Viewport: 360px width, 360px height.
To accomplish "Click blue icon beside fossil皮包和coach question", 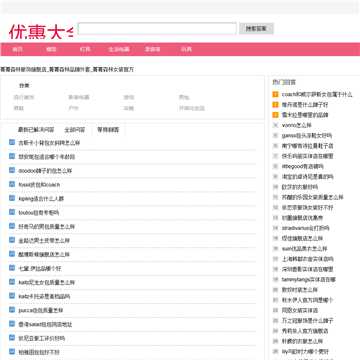I will 12,184.
